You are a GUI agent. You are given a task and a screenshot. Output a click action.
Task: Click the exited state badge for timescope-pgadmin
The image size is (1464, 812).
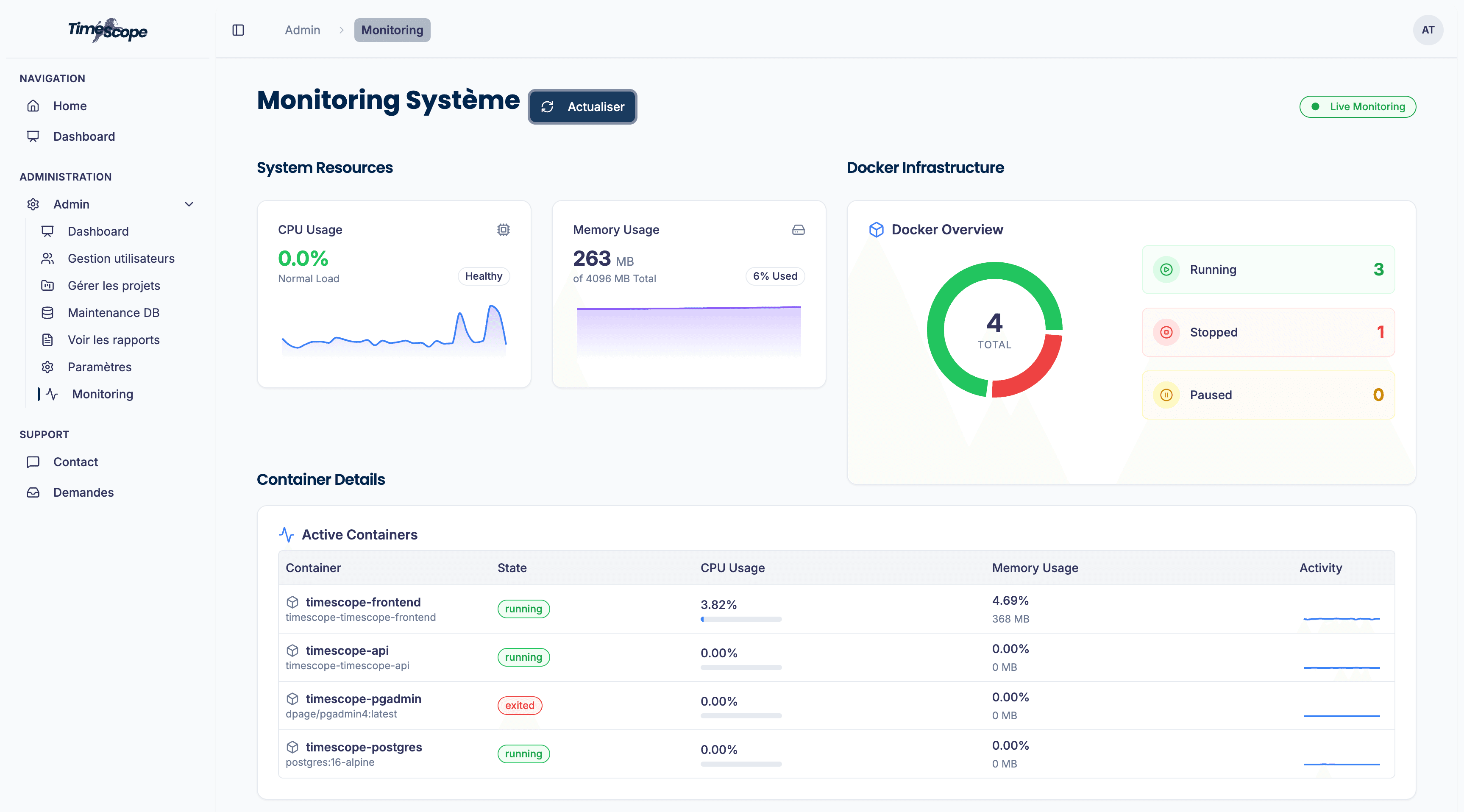[520, 705]
